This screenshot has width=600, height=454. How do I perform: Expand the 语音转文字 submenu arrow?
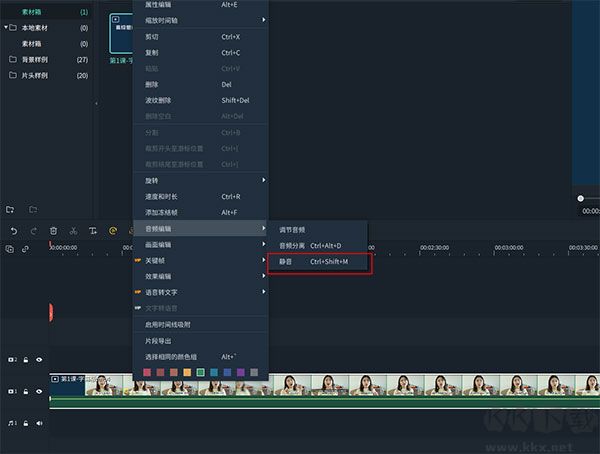[x=264, y=292]
